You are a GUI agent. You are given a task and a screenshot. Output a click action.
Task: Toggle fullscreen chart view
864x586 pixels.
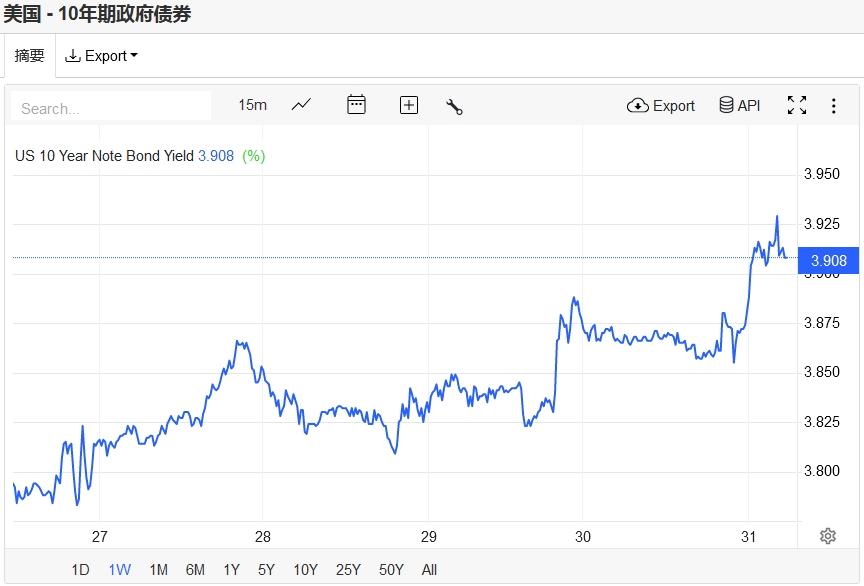pyautogui.click(x=797, y=105)
